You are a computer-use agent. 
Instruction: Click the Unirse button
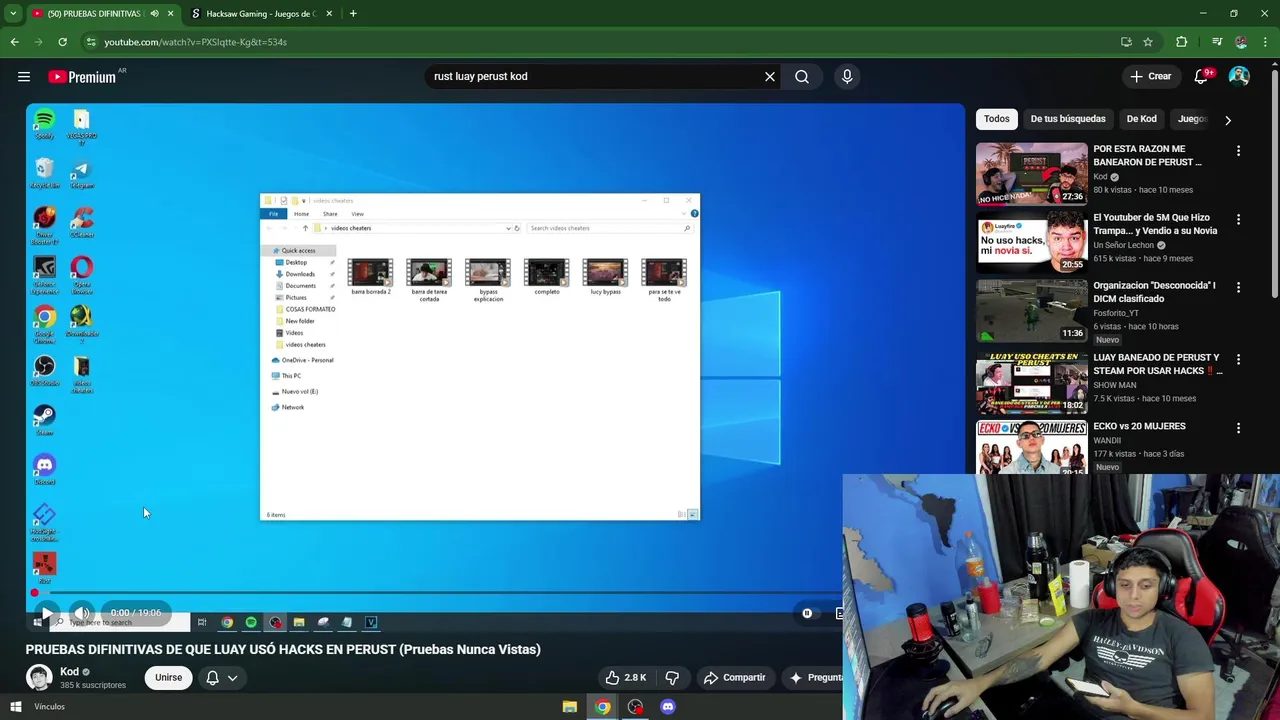tap(168, 677)
